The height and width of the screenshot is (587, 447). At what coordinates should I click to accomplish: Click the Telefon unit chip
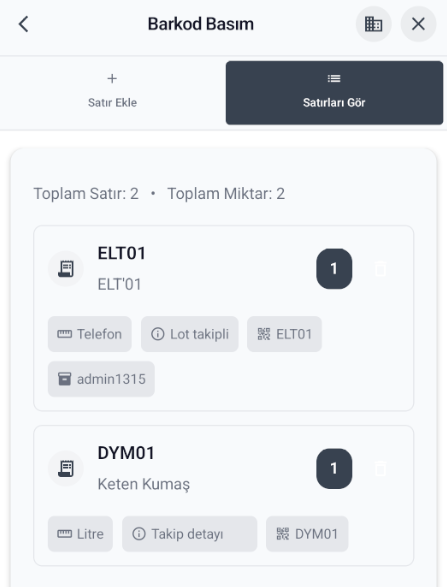coord(90,334)
